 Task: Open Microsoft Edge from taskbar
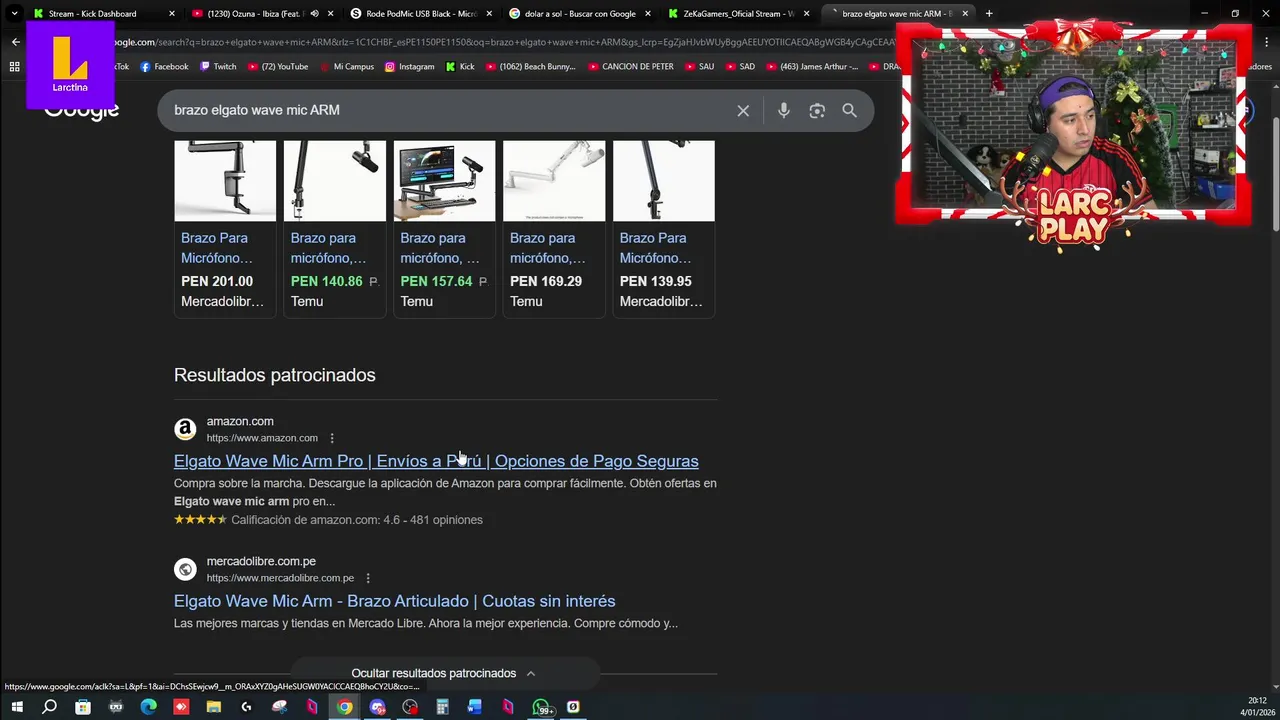coord(148,707)
